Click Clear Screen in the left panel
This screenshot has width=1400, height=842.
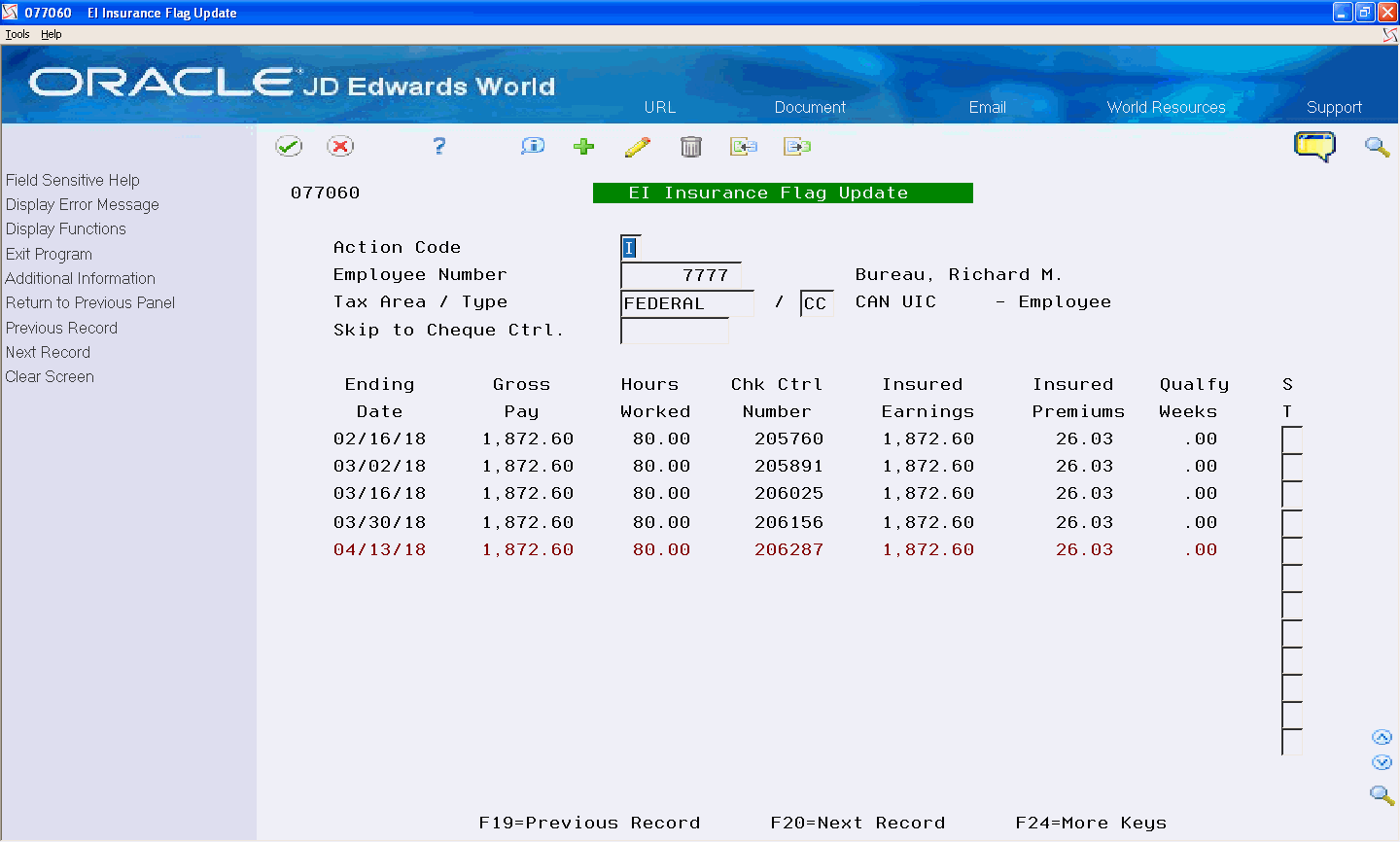point(49,376)
